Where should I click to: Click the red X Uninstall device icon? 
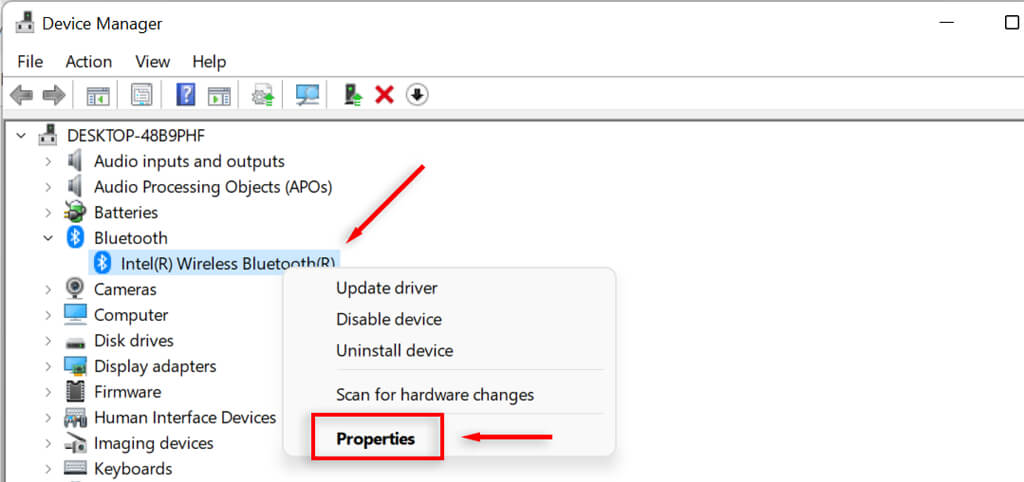coord(384,95)
